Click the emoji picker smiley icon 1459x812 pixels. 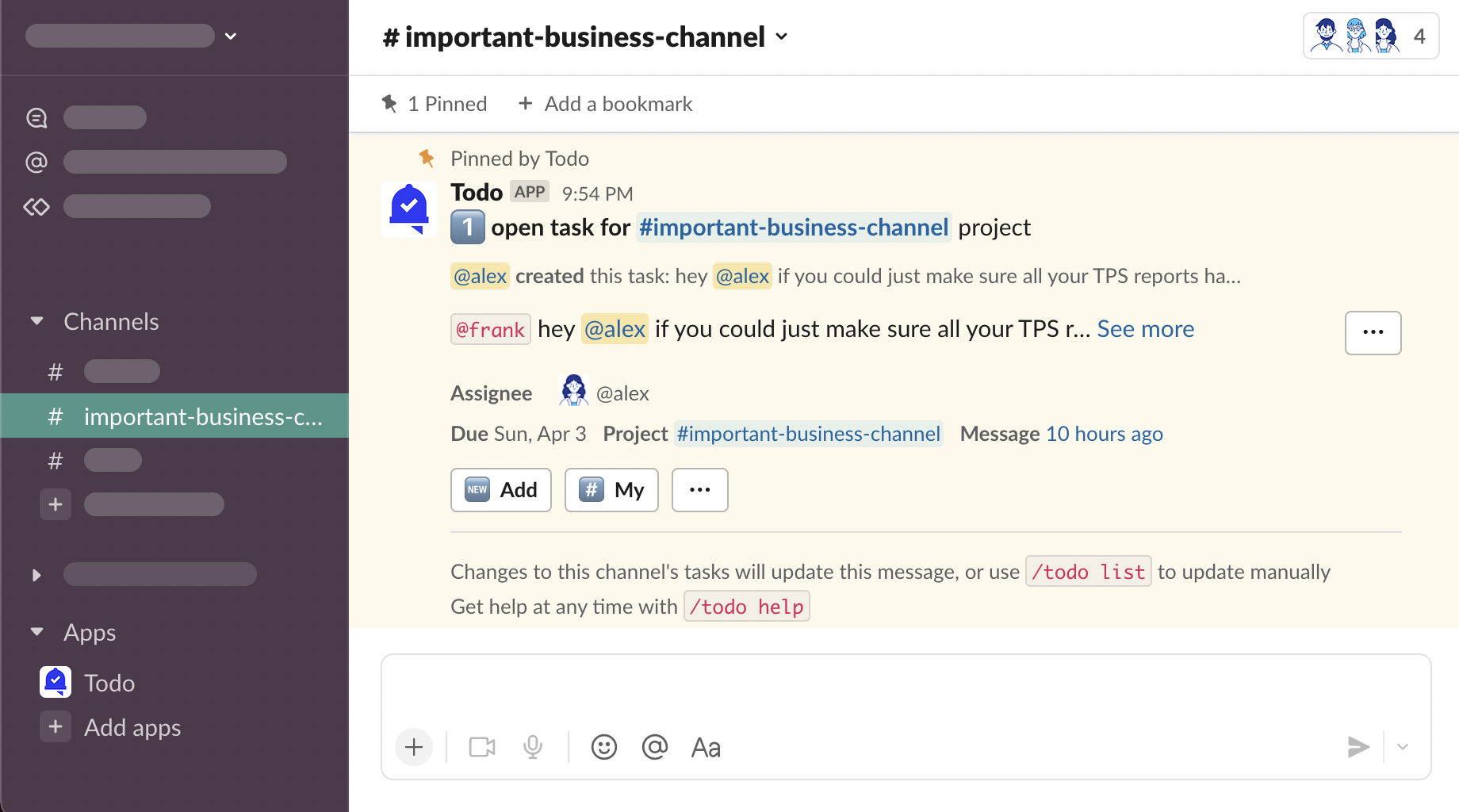603,747
